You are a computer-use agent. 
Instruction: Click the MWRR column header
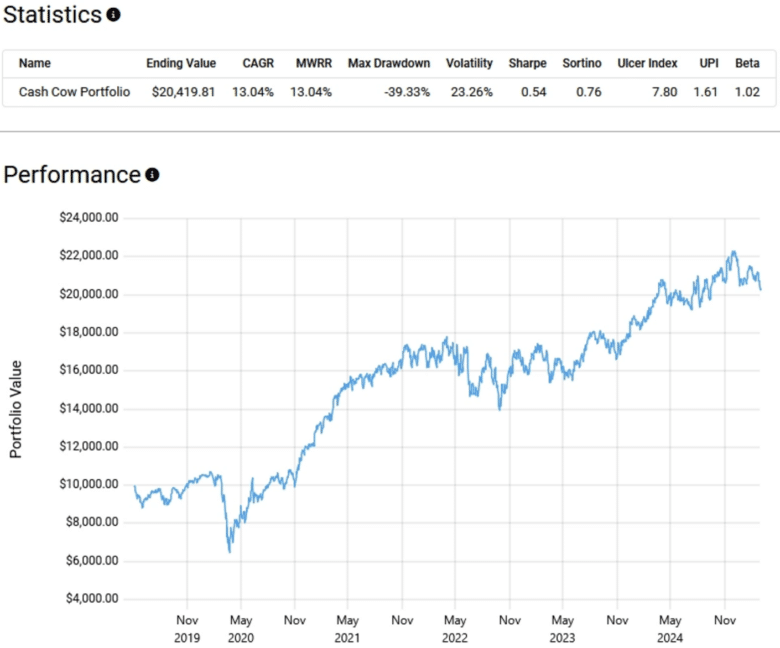tap(312, 63)
